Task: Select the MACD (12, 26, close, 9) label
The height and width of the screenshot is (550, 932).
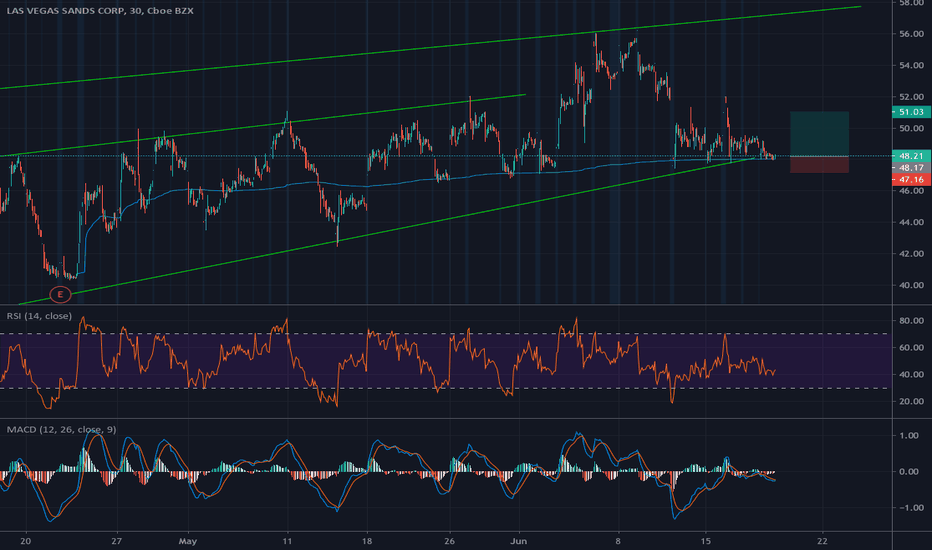Action: 61,429
